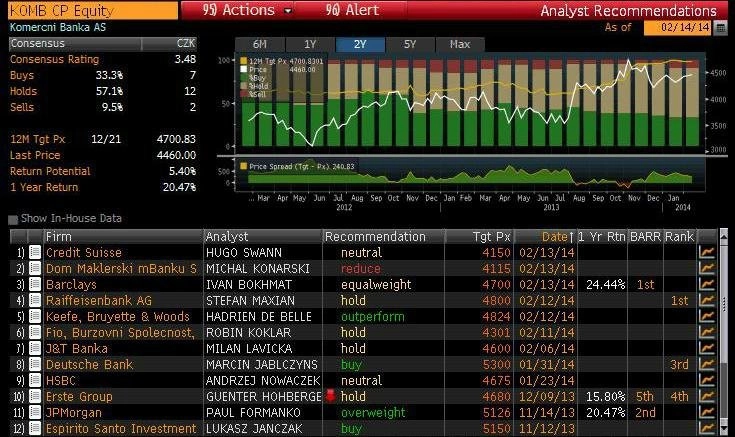This screenshot has width=735, height=437.
Task: Show chart icon for Keefe, Bruyette row
Action: [x=706, y=316]
